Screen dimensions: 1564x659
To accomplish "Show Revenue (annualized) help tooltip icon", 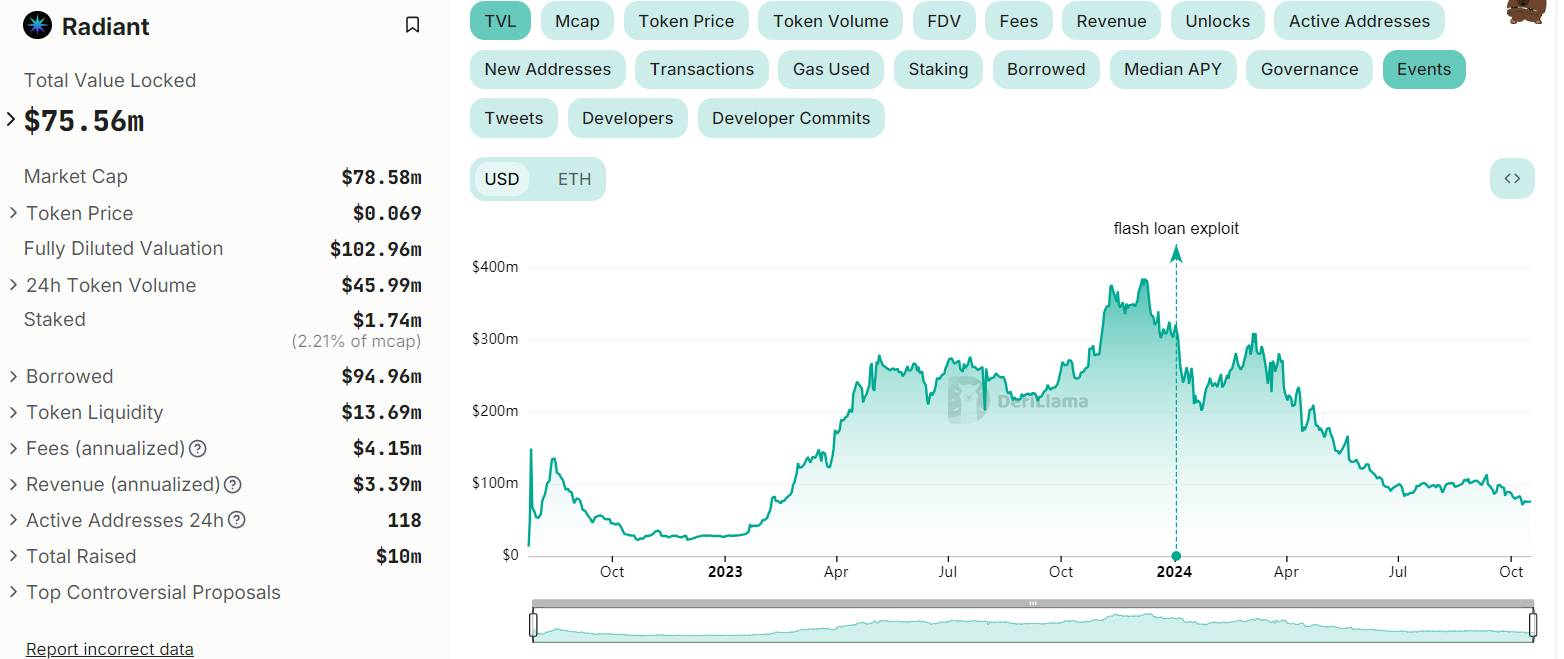I will [x=233, y=485].
